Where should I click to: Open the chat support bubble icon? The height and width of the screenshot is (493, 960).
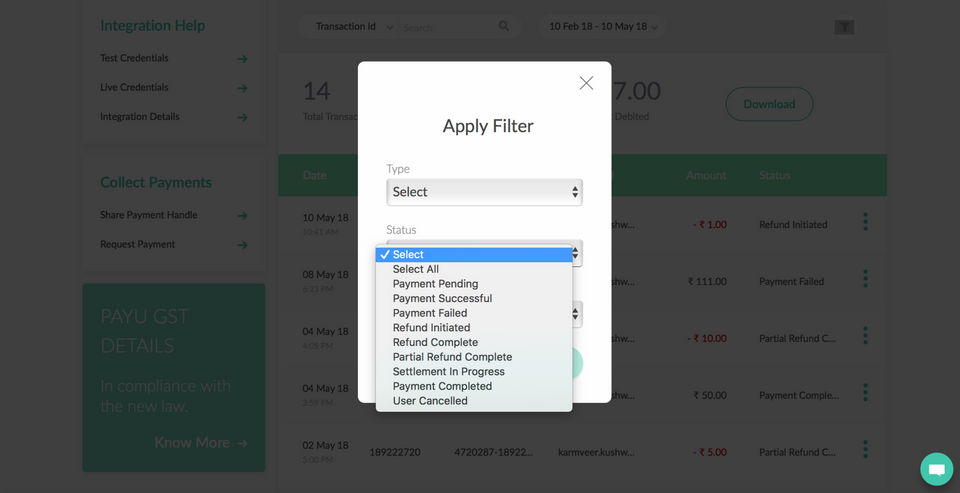tap(937, 468)
